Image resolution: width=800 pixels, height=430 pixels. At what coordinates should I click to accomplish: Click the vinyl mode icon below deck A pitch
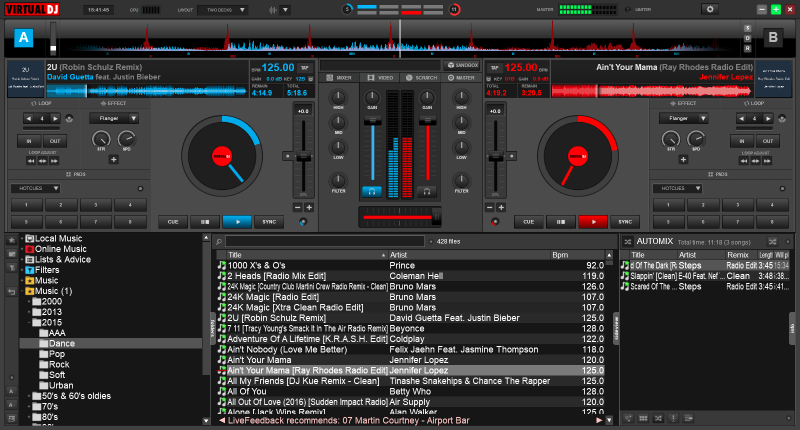click(x=303, y=221)
